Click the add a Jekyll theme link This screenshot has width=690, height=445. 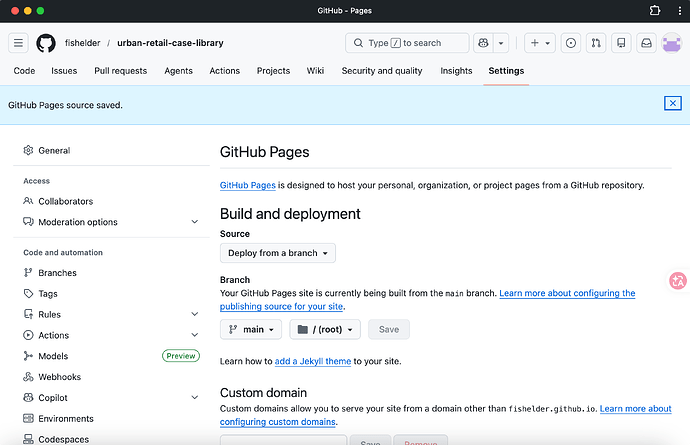(313, 361)
